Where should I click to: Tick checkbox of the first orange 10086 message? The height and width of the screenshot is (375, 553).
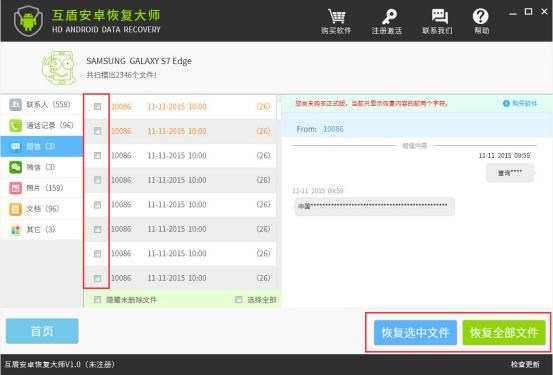tap(98, 106)
